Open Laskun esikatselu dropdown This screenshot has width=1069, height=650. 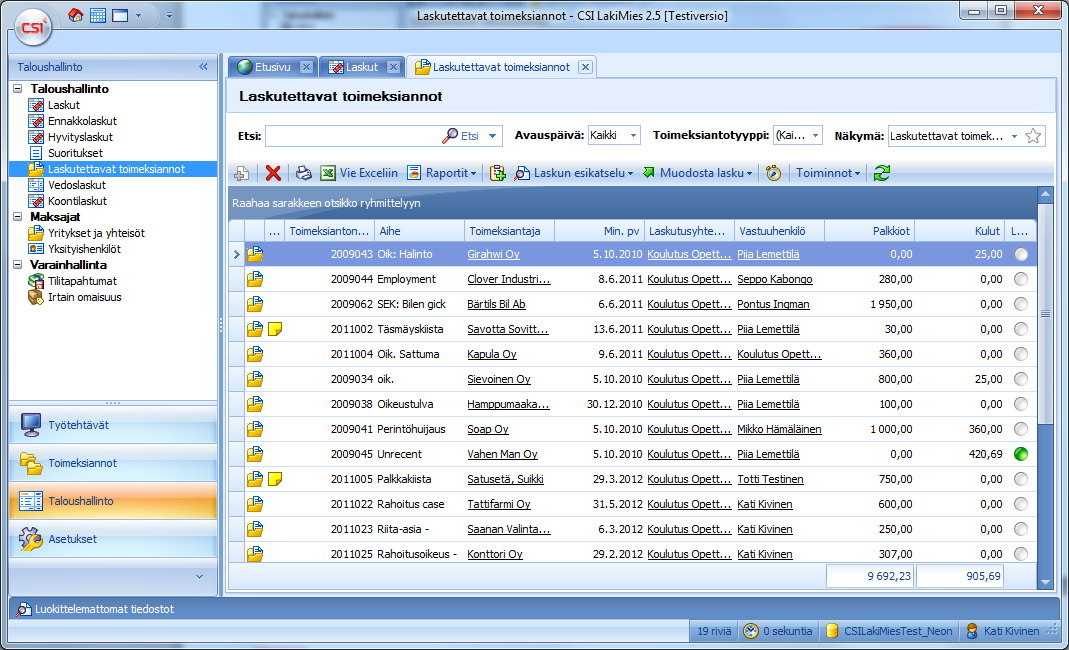coord(573,173)
